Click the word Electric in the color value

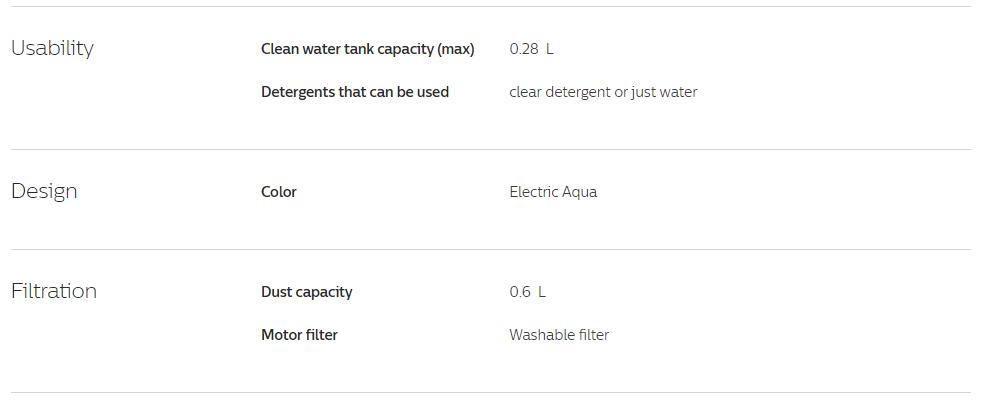pos(533,192)
